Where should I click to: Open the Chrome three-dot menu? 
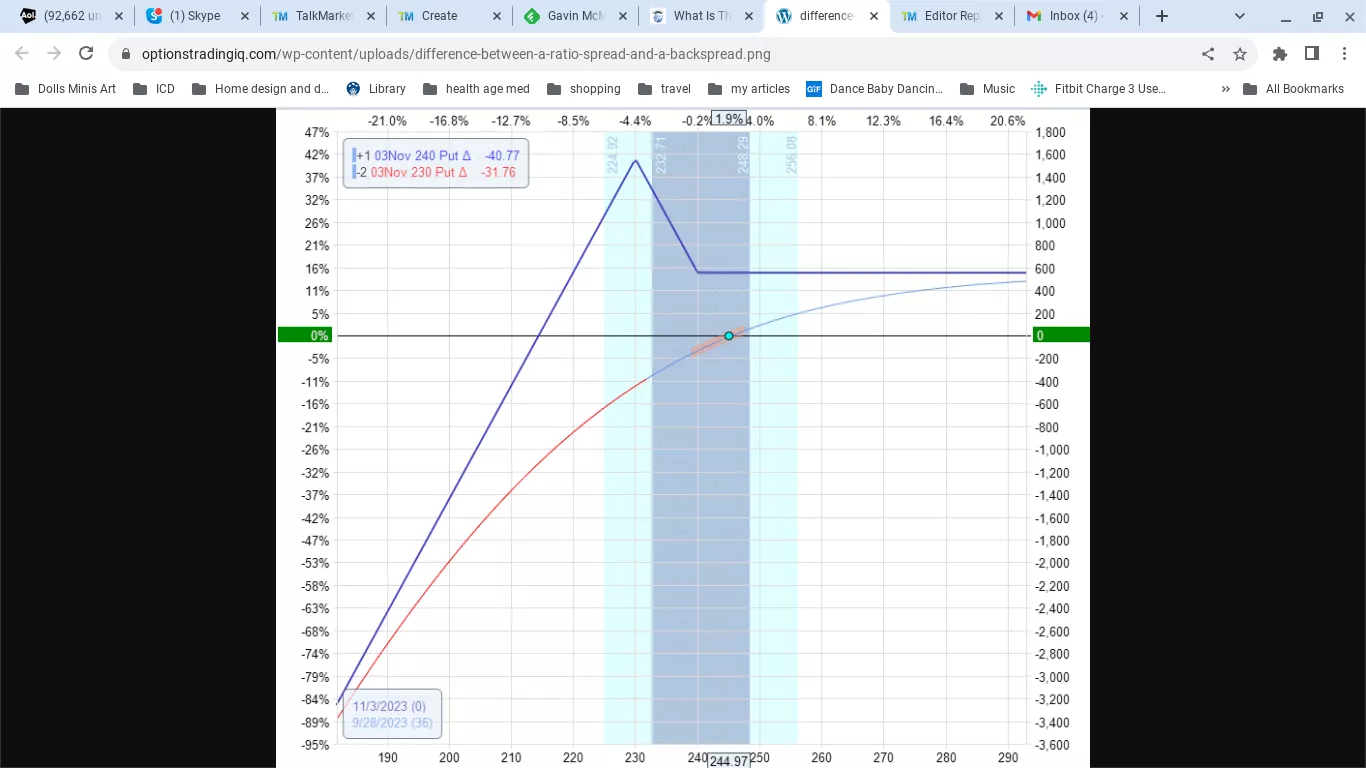(x=1344, y=54)
